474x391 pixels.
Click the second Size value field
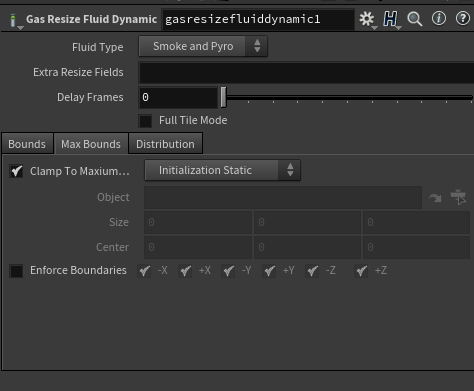click(x=307, y=222)
